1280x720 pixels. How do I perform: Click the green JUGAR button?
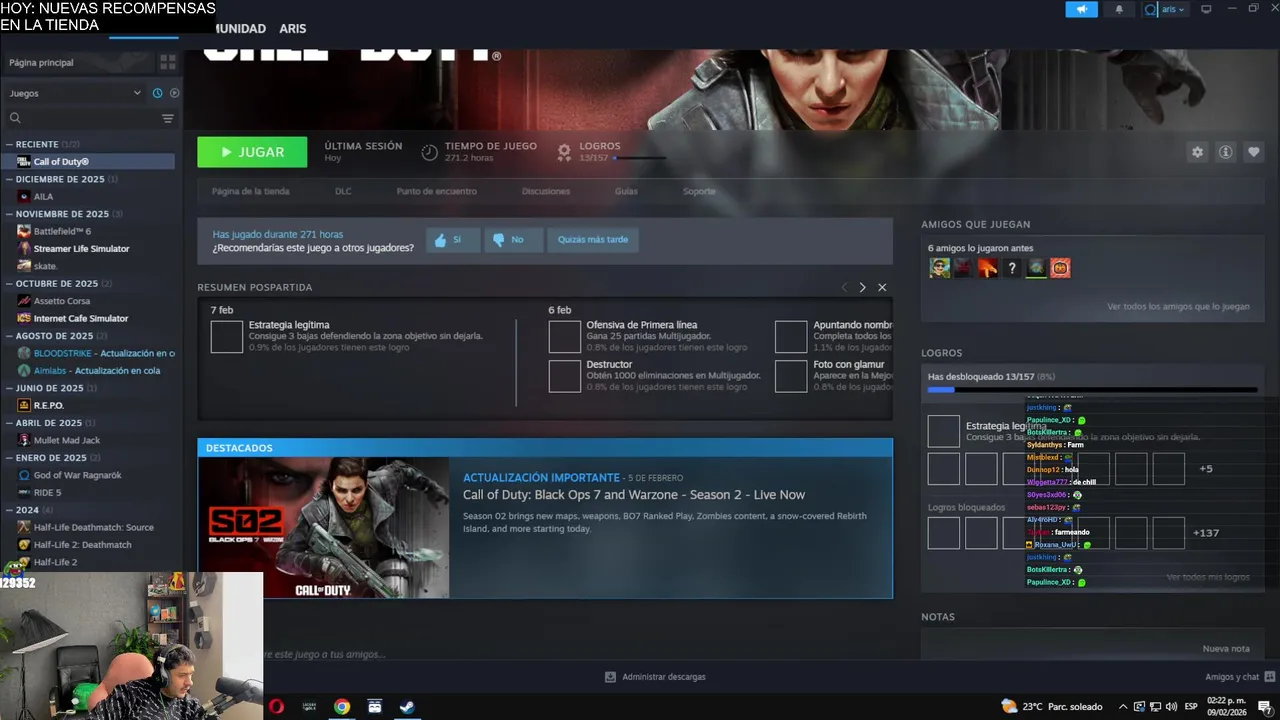252,152
